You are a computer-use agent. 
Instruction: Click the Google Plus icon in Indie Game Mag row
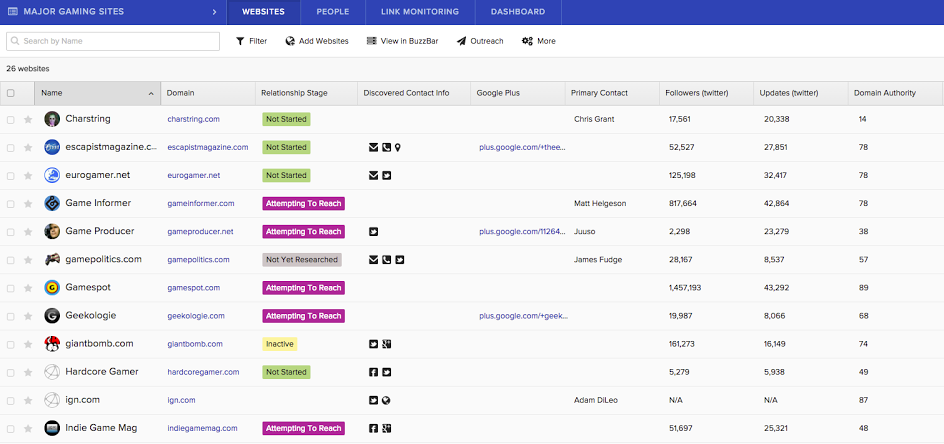387,428
